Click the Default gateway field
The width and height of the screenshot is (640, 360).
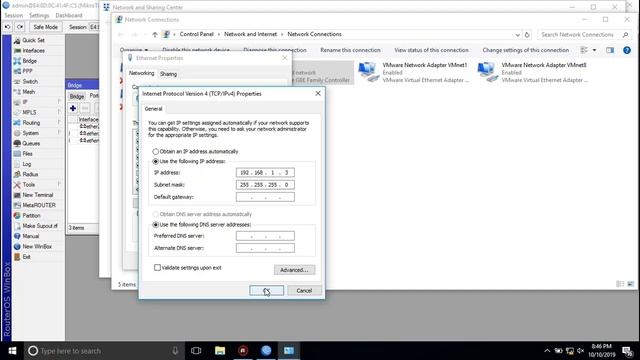tap(265, 197)
